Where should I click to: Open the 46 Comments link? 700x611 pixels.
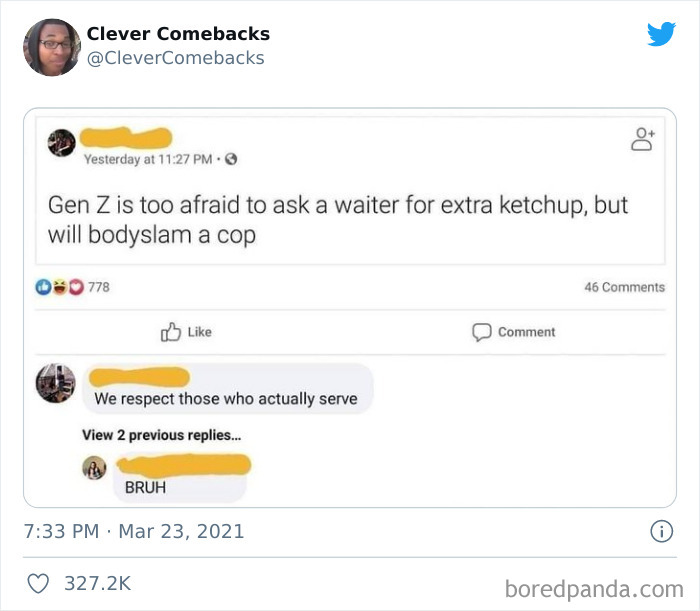[x=624, y=287]
